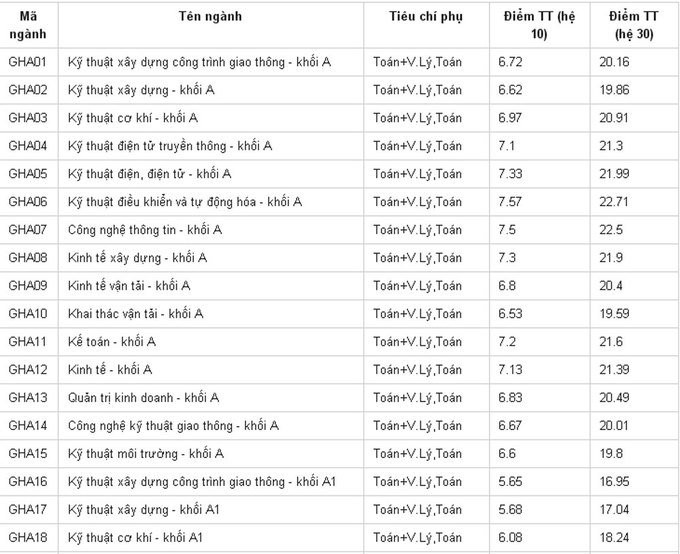Image resolution: width=680 pixels, height=554 pixels.
Task: Select the "Khai thác vận tải - khối A" cell
Action: (x=135, y=314)
